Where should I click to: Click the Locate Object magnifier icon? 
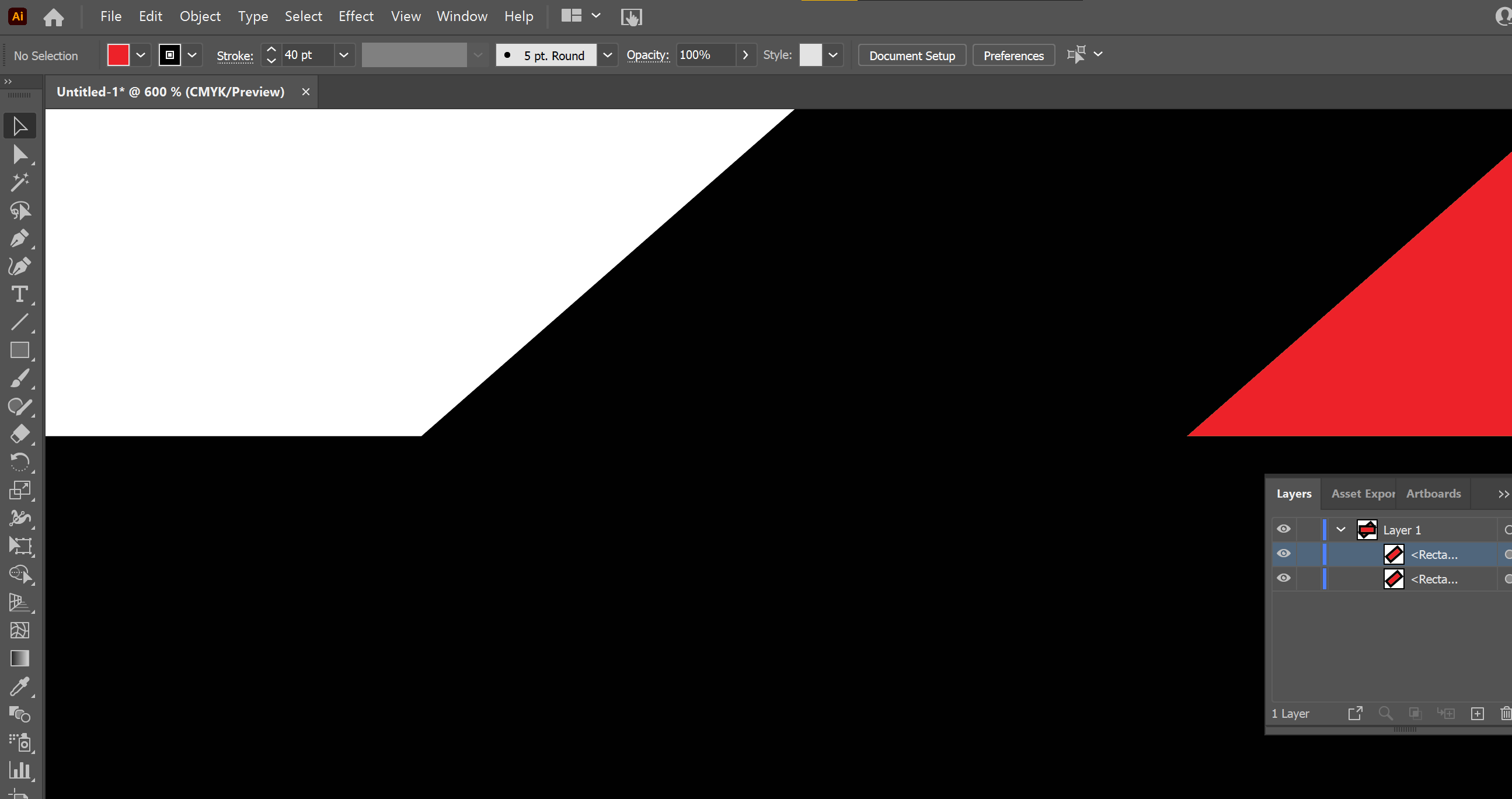tap(1385, 713)
